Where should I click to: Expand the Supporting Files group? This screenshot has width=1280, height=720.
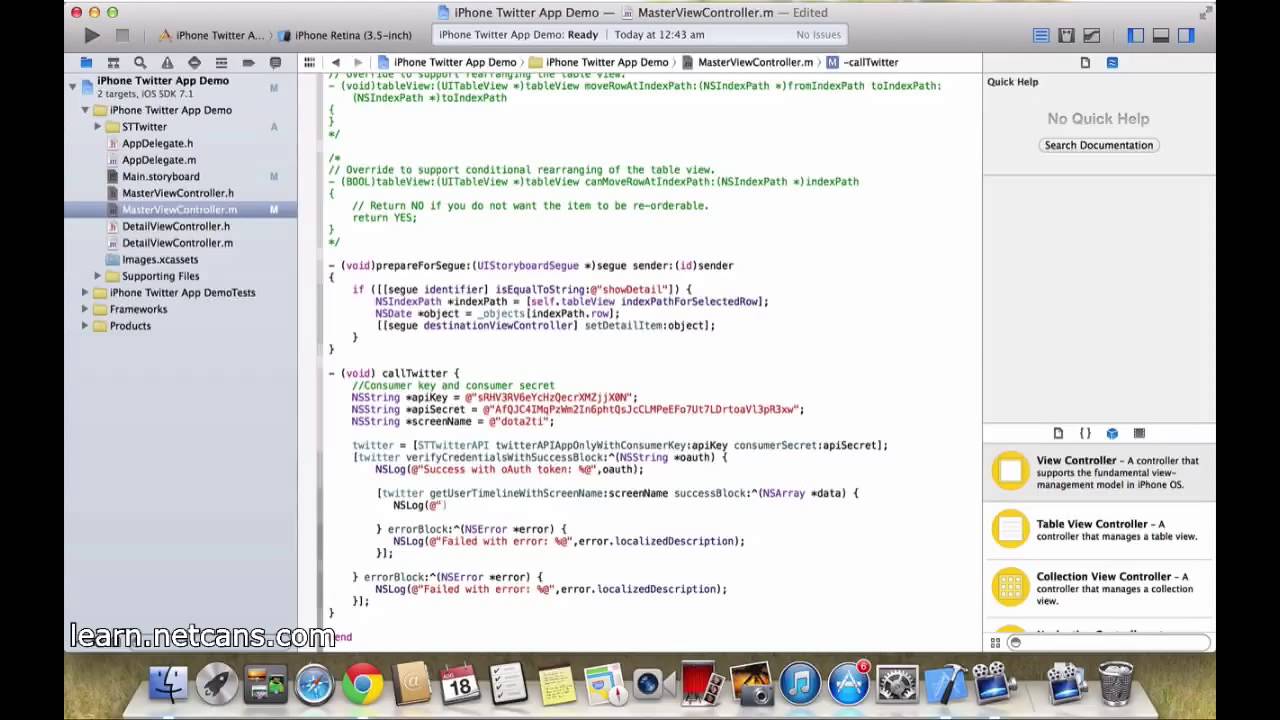click(x=98, y=276)
